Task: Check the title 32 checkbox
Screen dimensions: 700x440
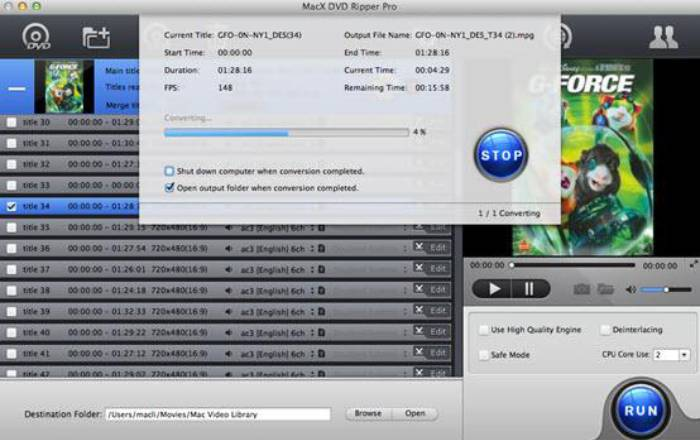Action: (x=12, y=164)
